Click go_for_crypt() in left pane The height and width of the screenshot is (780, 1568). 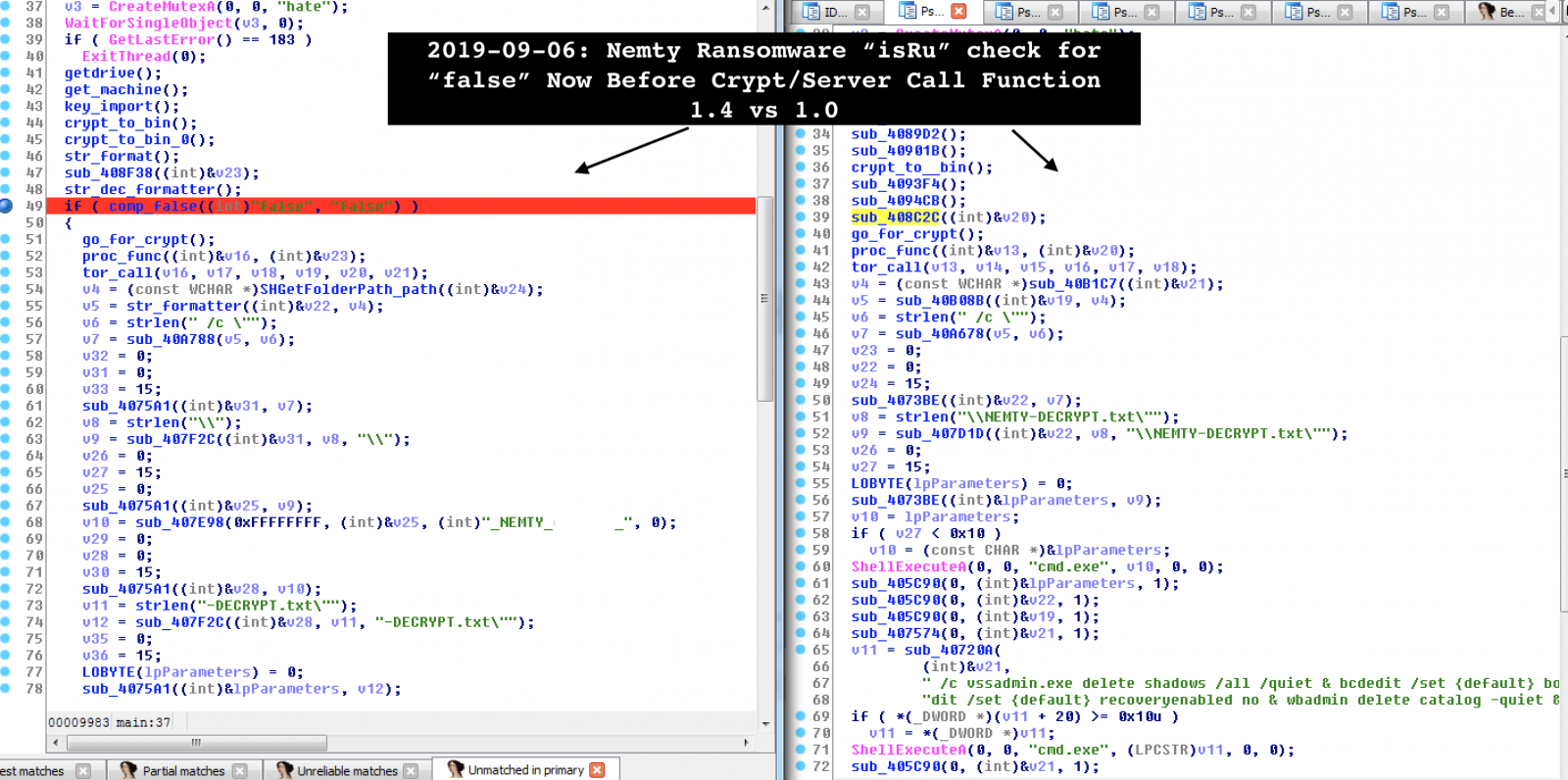pos(148,239)
